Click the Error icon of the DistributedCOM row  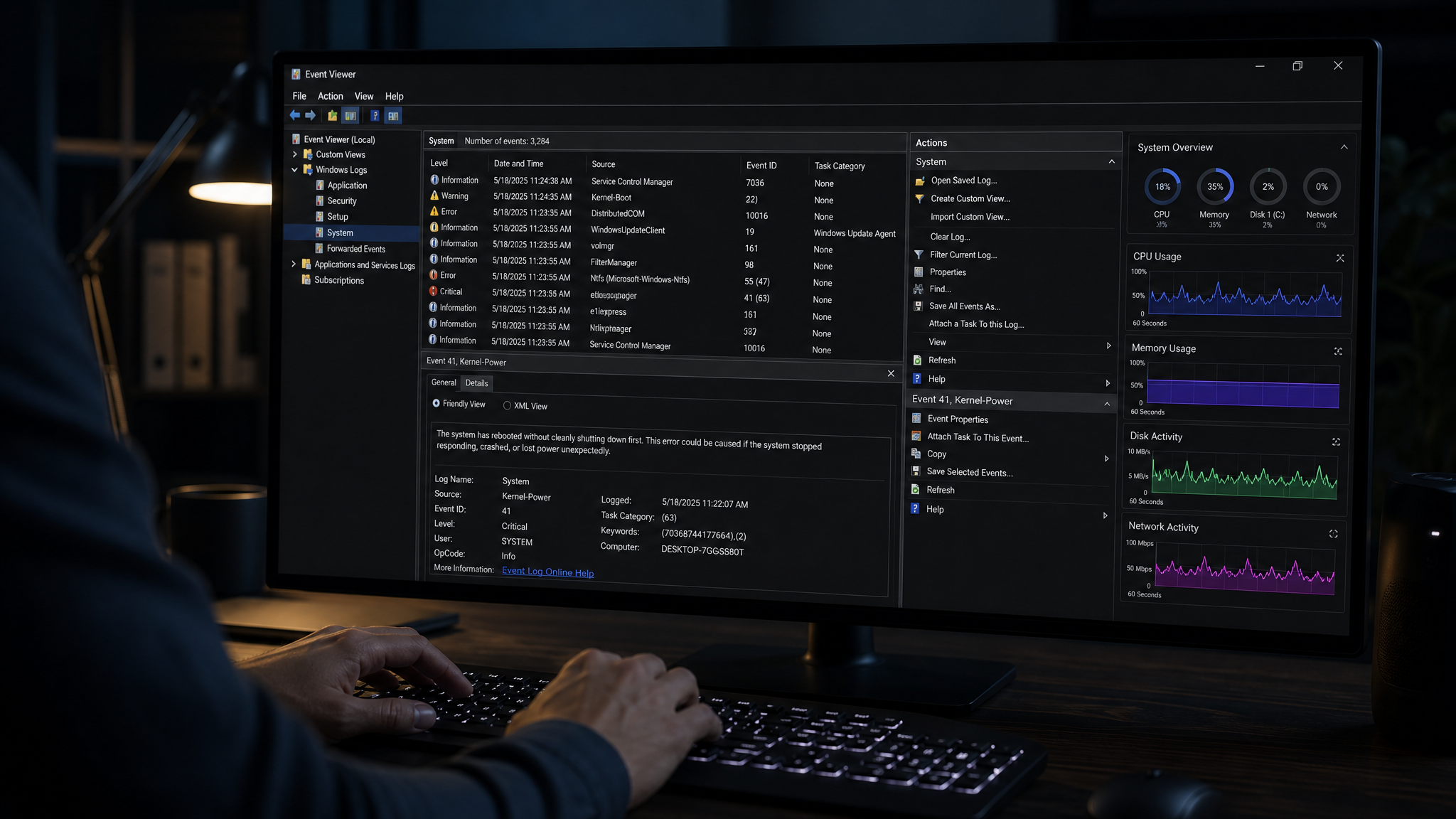click(434, 211)
